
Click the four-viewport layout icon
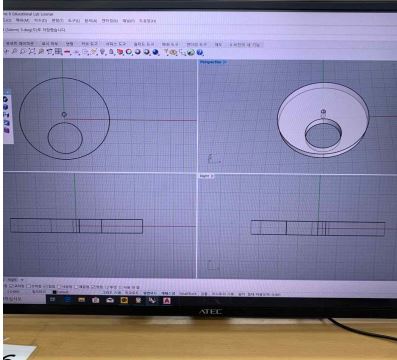pos(58,52)
